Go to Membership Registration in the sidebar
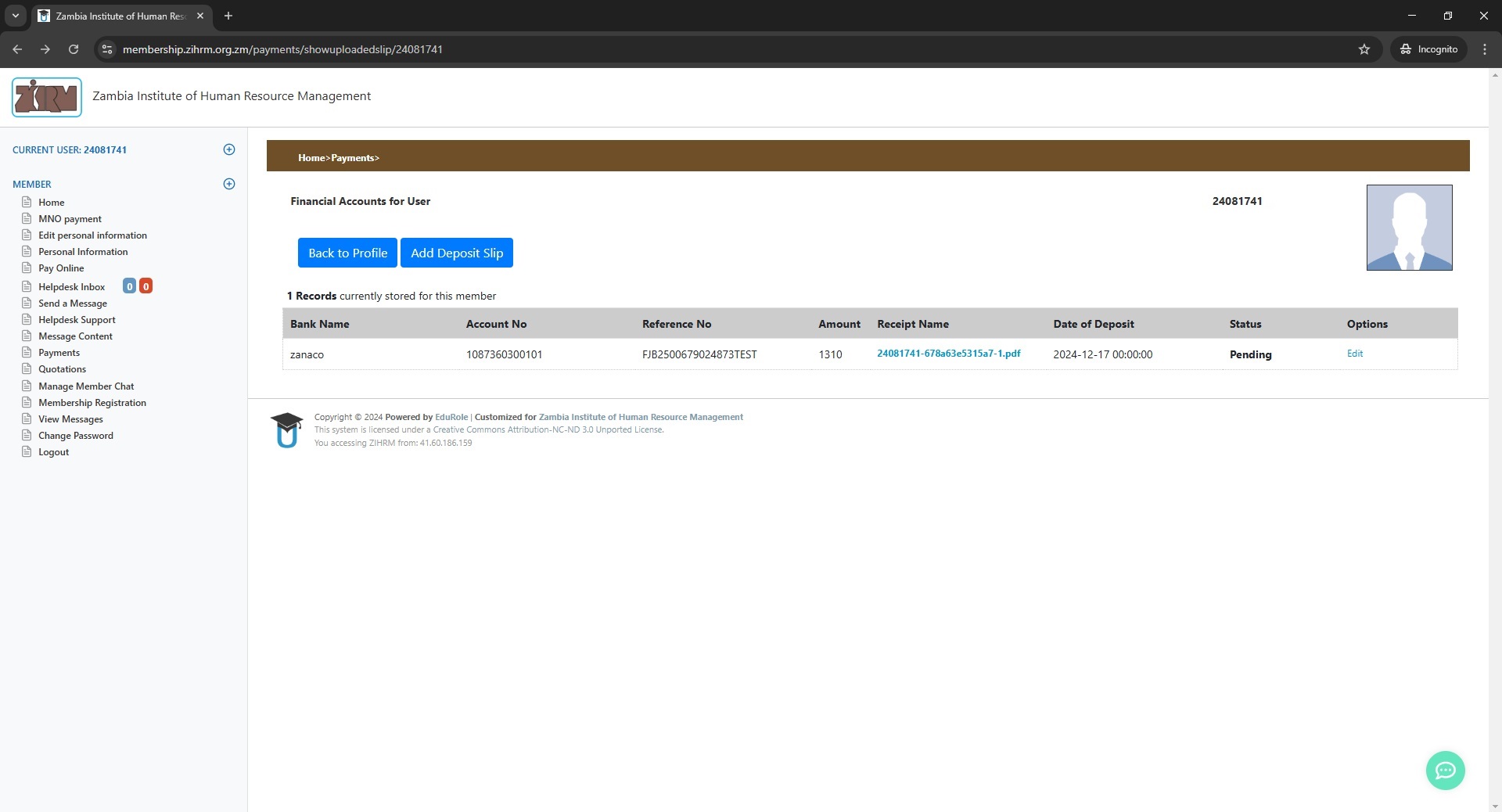 (92, 403)
